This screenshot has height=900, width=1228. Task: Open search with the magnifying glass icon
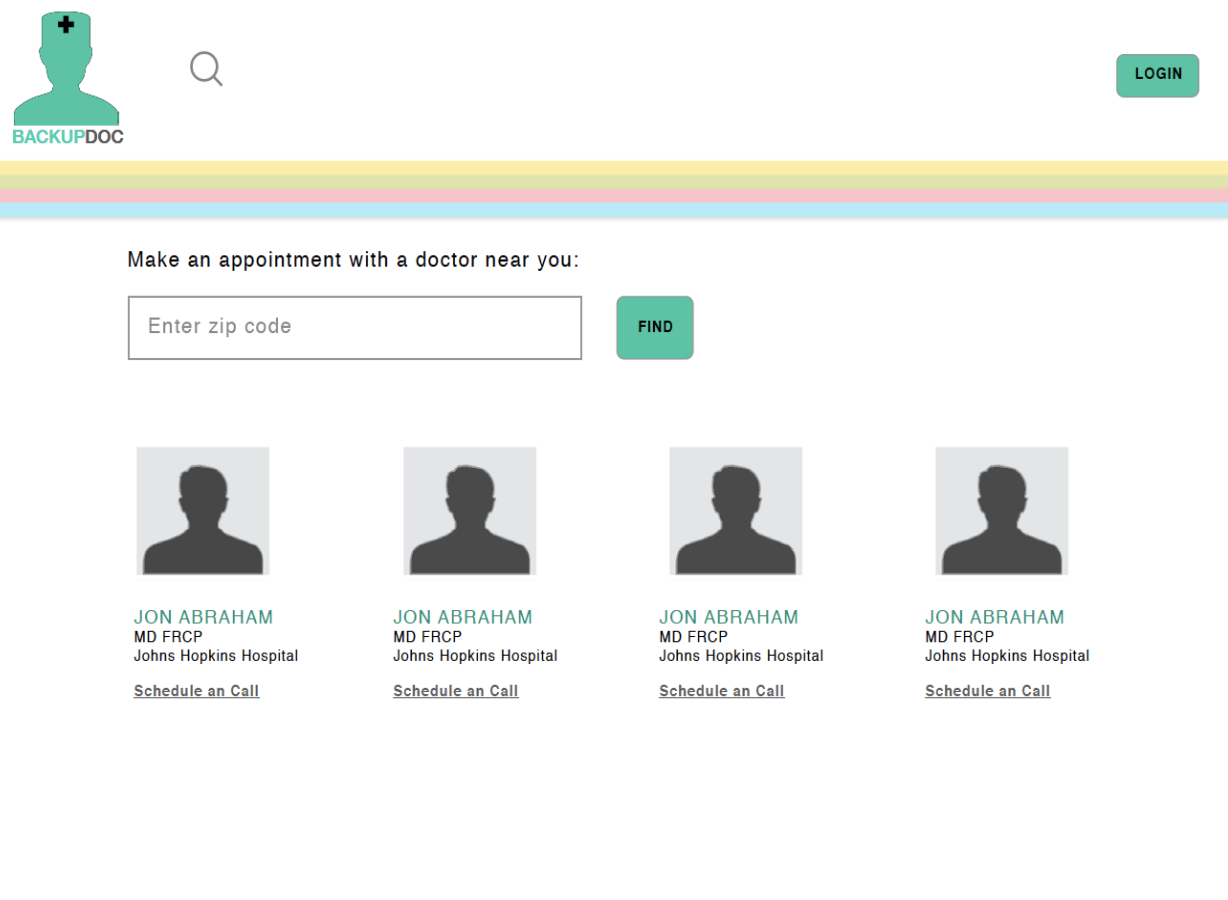tap(206, 69)
